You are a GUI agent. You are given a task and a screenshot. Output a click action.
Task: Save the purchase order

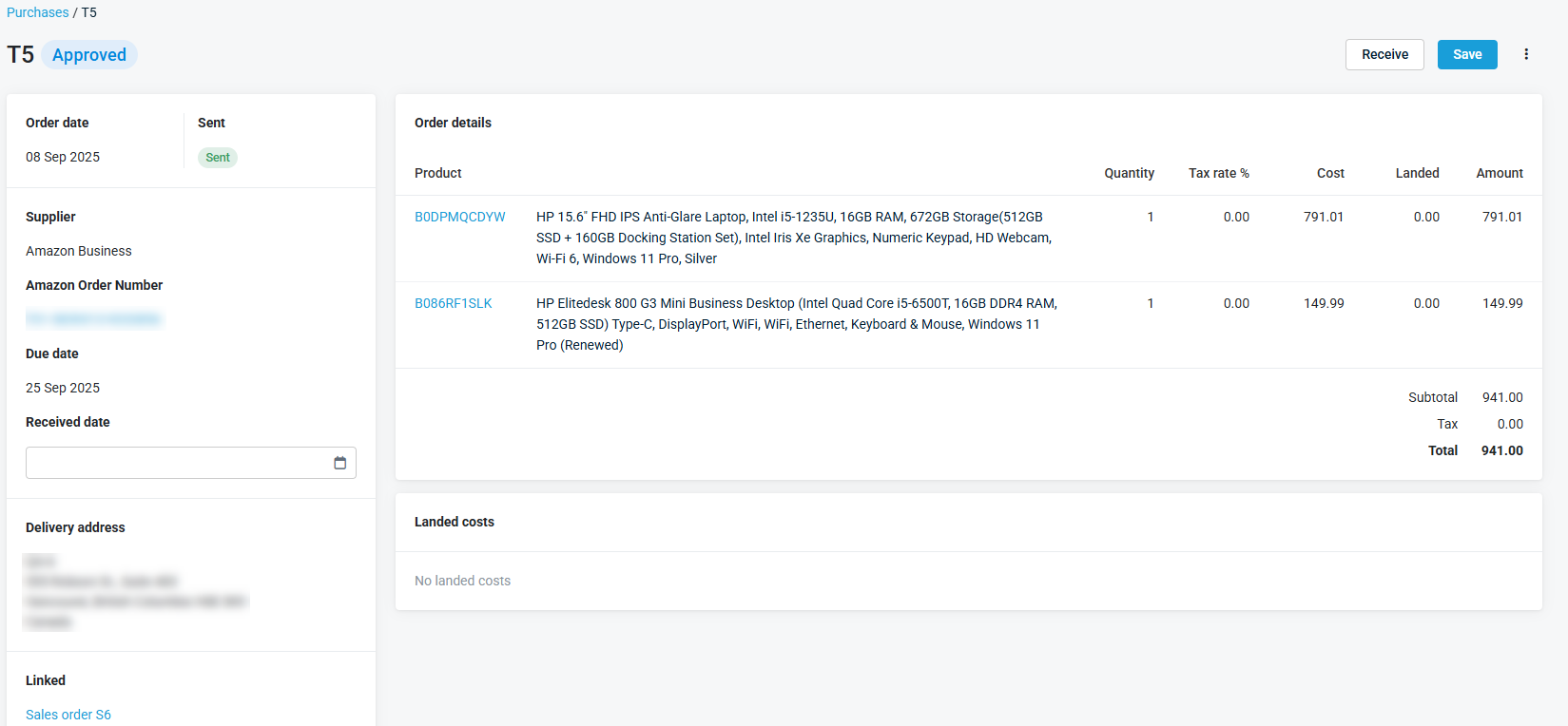[x=1466, y=54]
